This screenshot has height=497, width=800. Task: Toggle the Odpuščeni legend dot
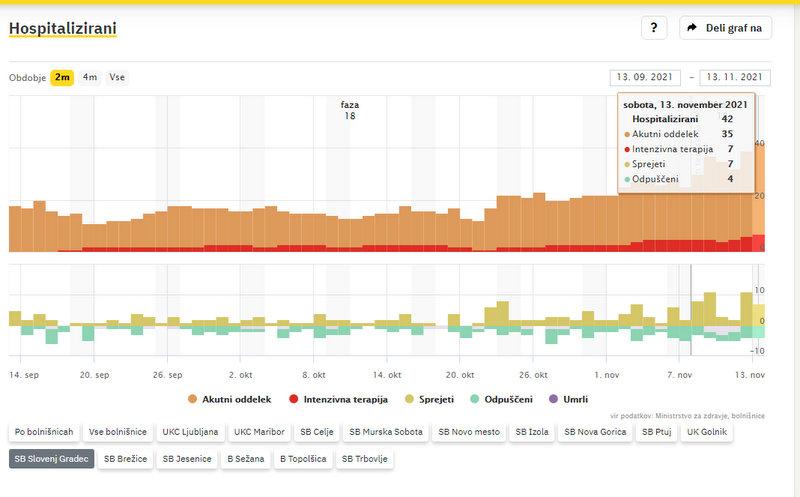pyautogui.click(x=474, y=399)
